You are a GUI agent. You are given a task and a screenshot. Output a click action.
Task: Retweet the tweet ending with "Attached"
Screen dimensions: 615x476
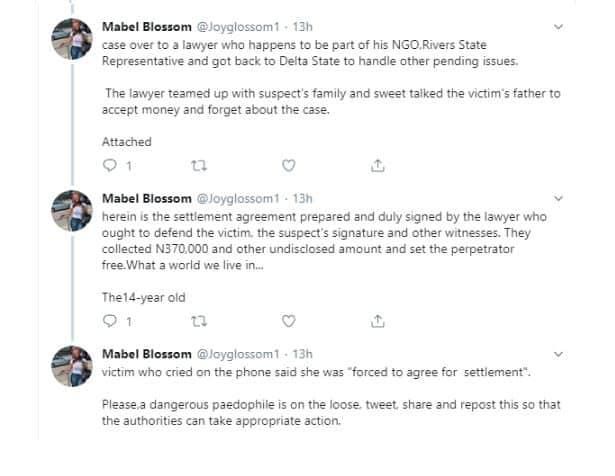pyautogui.click(x=198, y=165)
